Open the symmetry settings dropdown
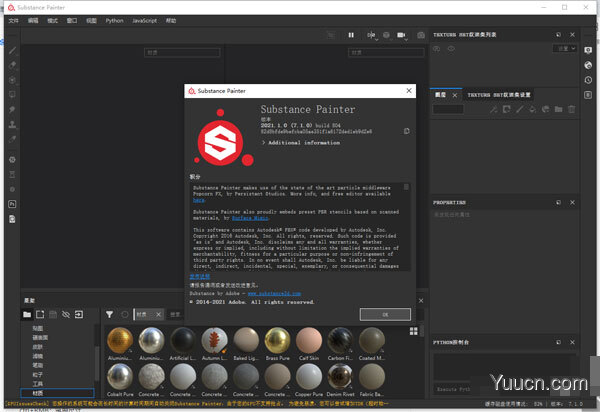This screenshot has width=600, height=412. coord(371,35)
